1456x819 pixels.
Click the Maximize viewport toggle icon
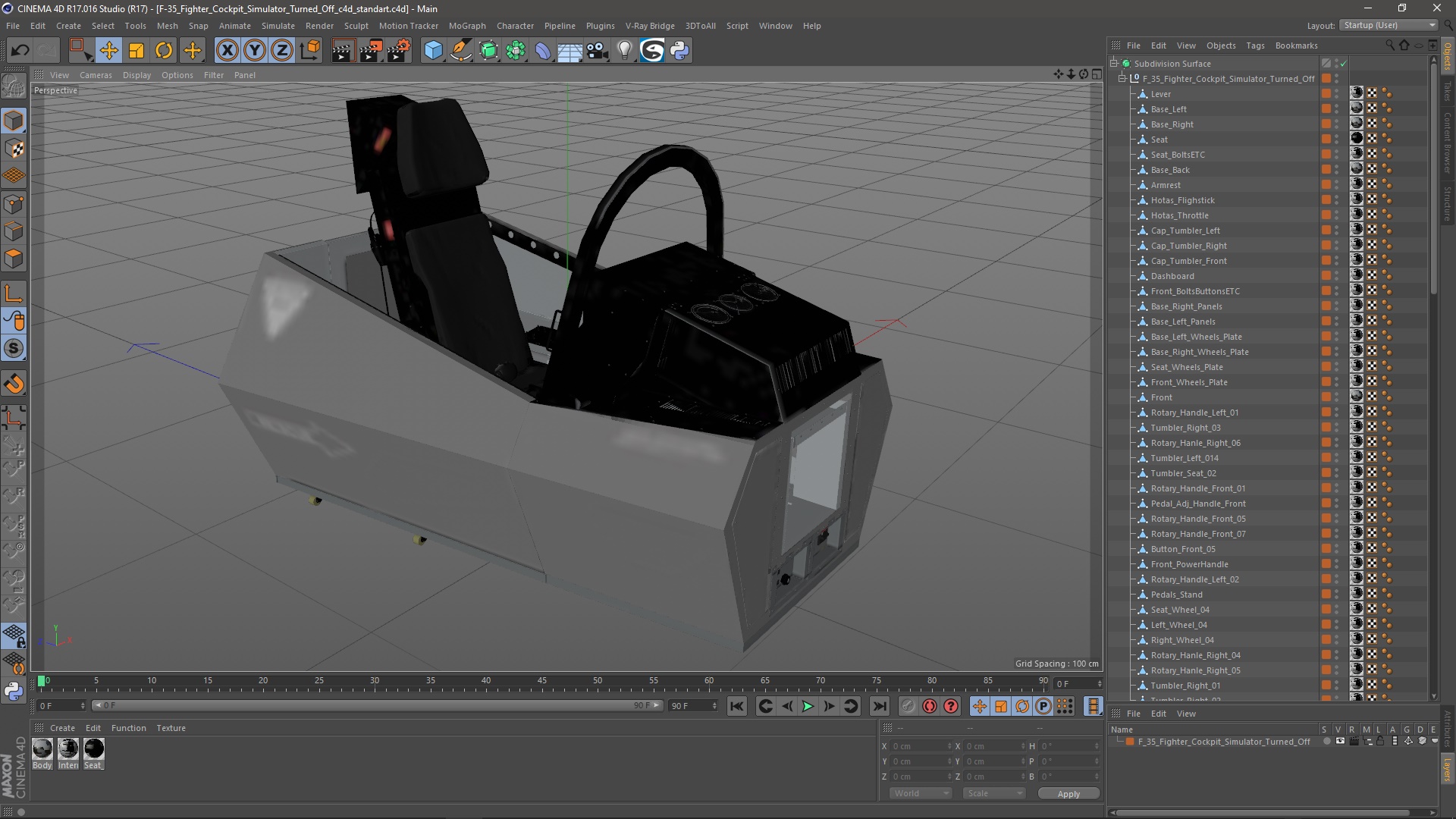(1097, 74)
